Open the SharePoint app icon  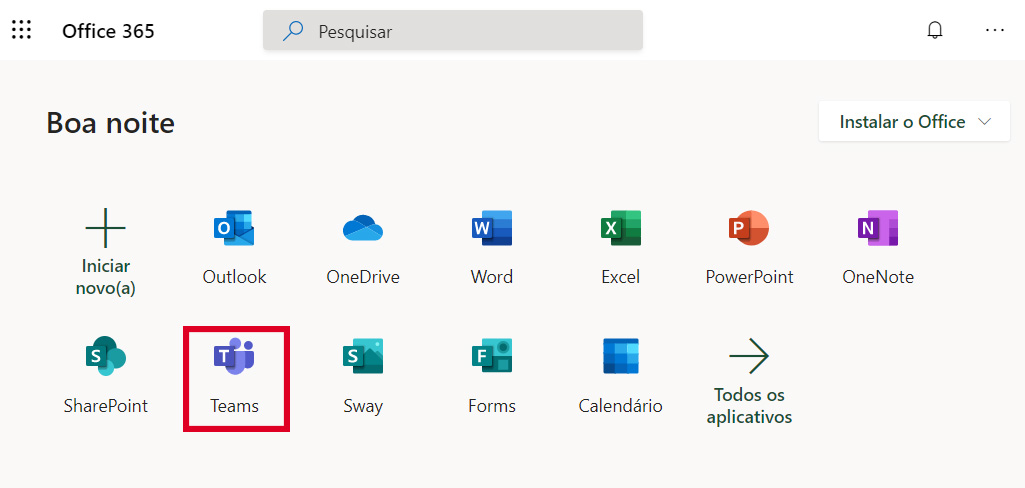click(105, 357)
